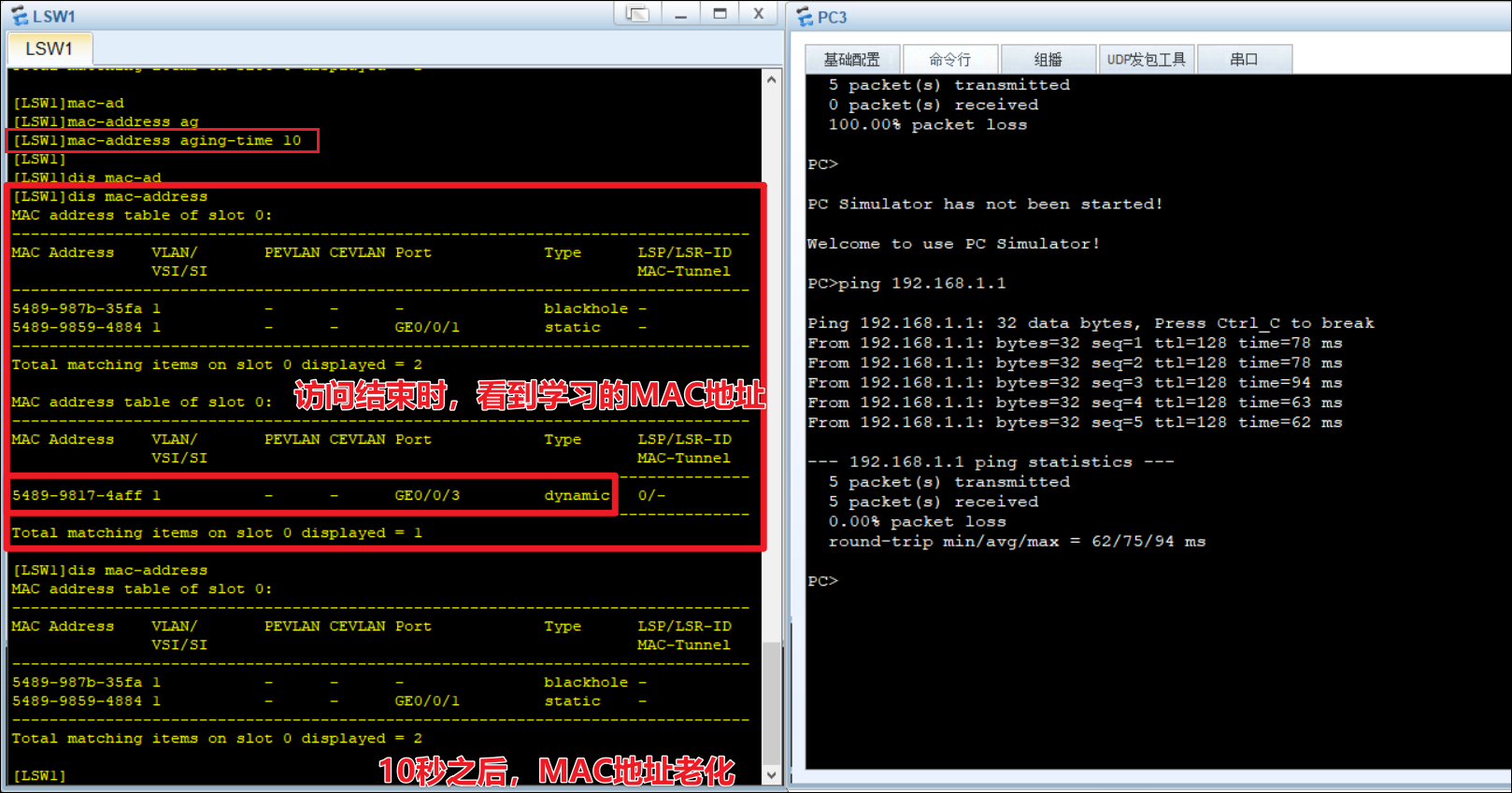Open the UDP发包工具 tab in PC3
Image resolution: width=1512 pixels, height=793 pixels.
1147,59
